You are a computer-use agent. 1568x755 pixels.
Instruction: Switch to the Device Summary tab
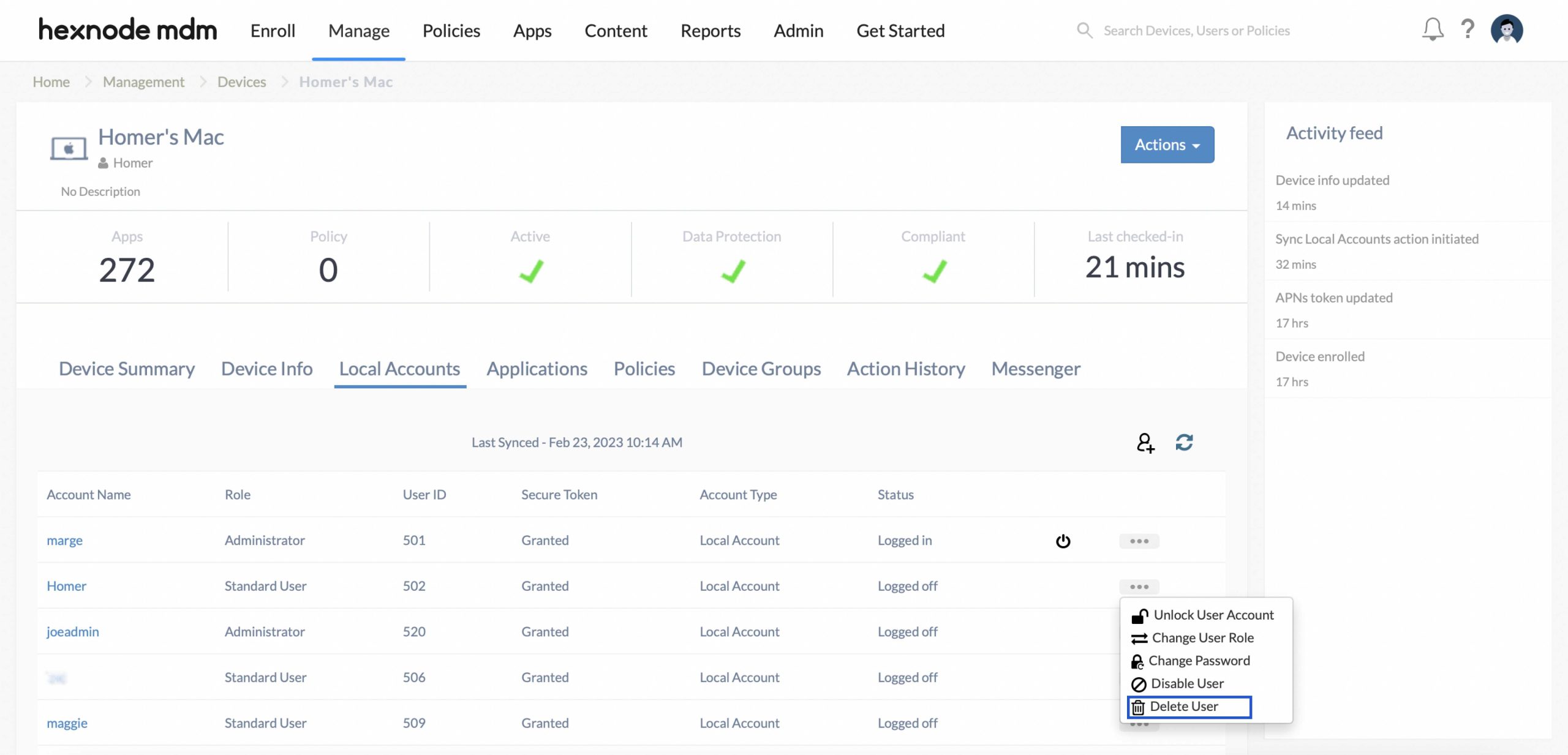pyautogui.click(x=127, y=369)
